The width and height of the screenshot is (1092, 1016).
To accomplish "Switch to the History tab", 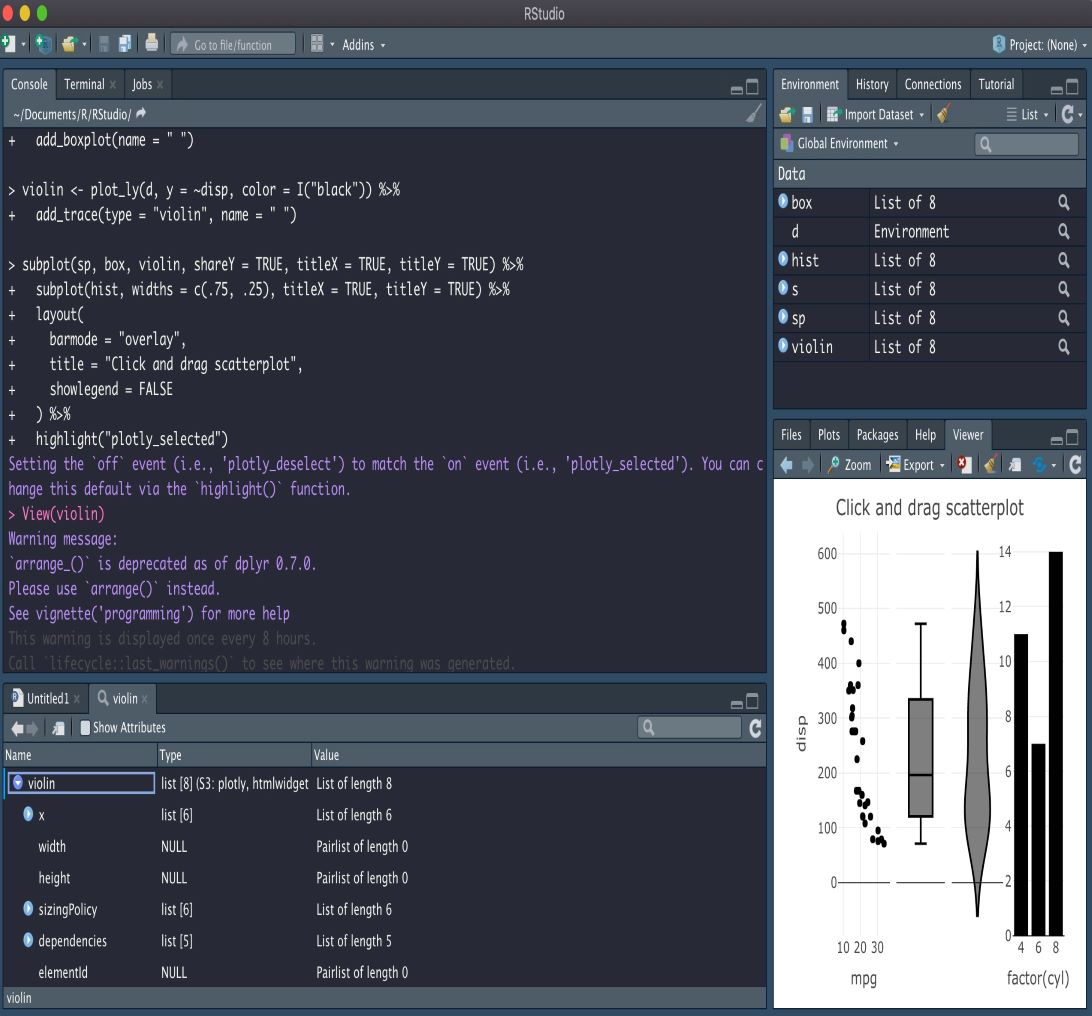I will click(x=872, y=85).
